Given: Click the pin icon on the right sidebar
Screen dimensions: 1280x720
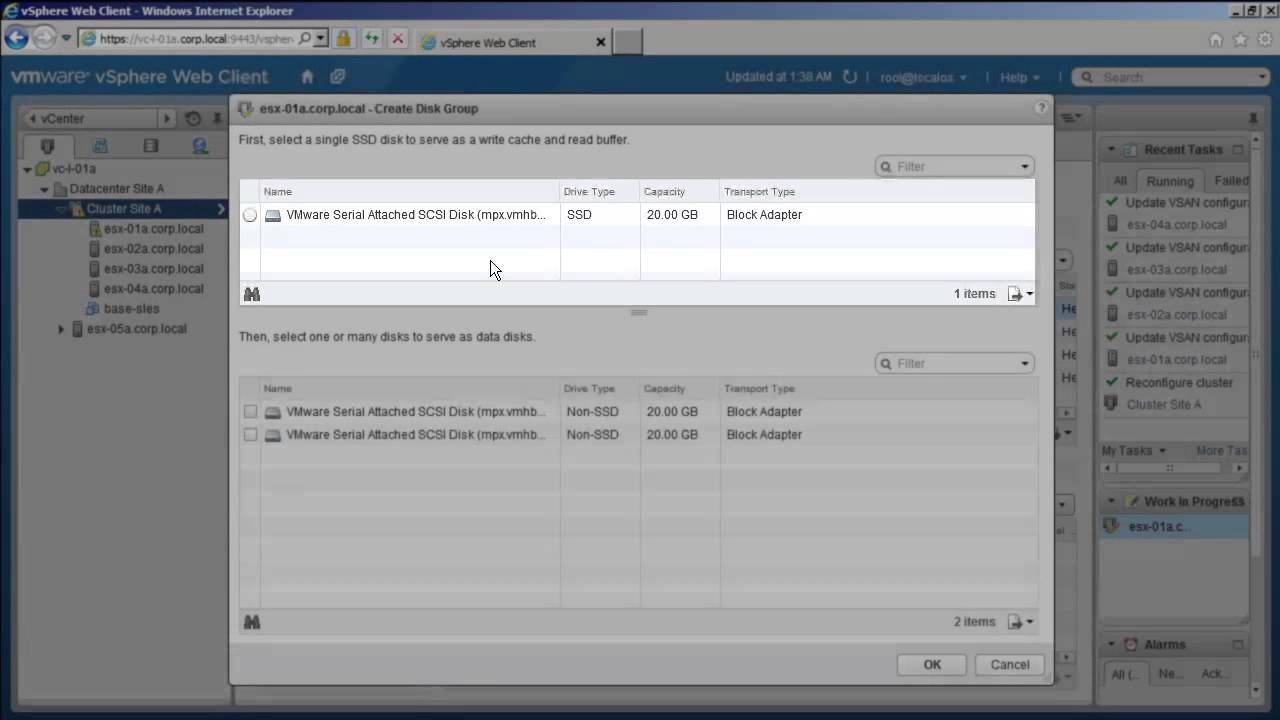Looking at the screenshot, I should click(x=1254, y=118).
